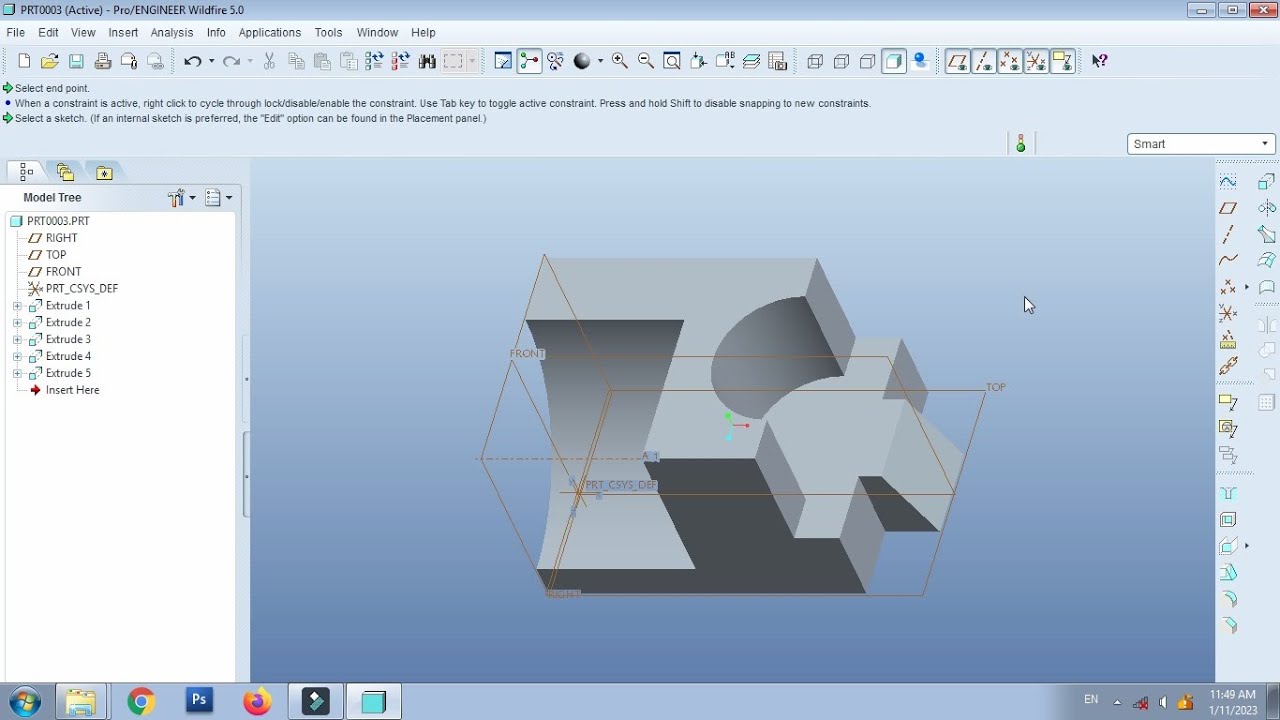Select the Extrude tool
The width and height of the screenshot is (1280, 720).
point(1267,182)
